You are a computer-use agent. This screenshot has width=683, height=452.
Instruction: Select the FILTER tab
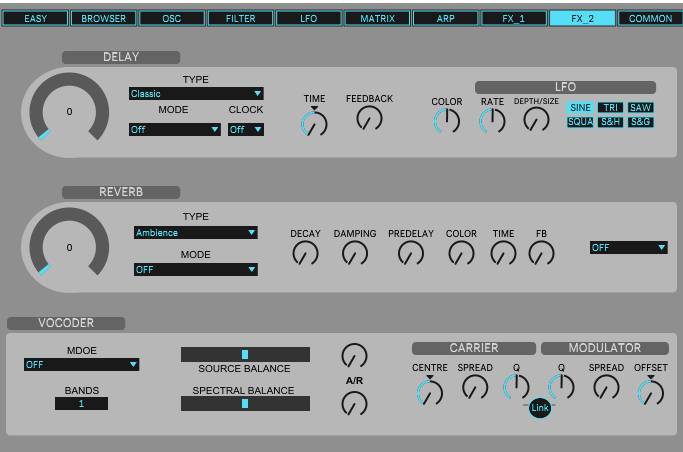tap(240, 19)
